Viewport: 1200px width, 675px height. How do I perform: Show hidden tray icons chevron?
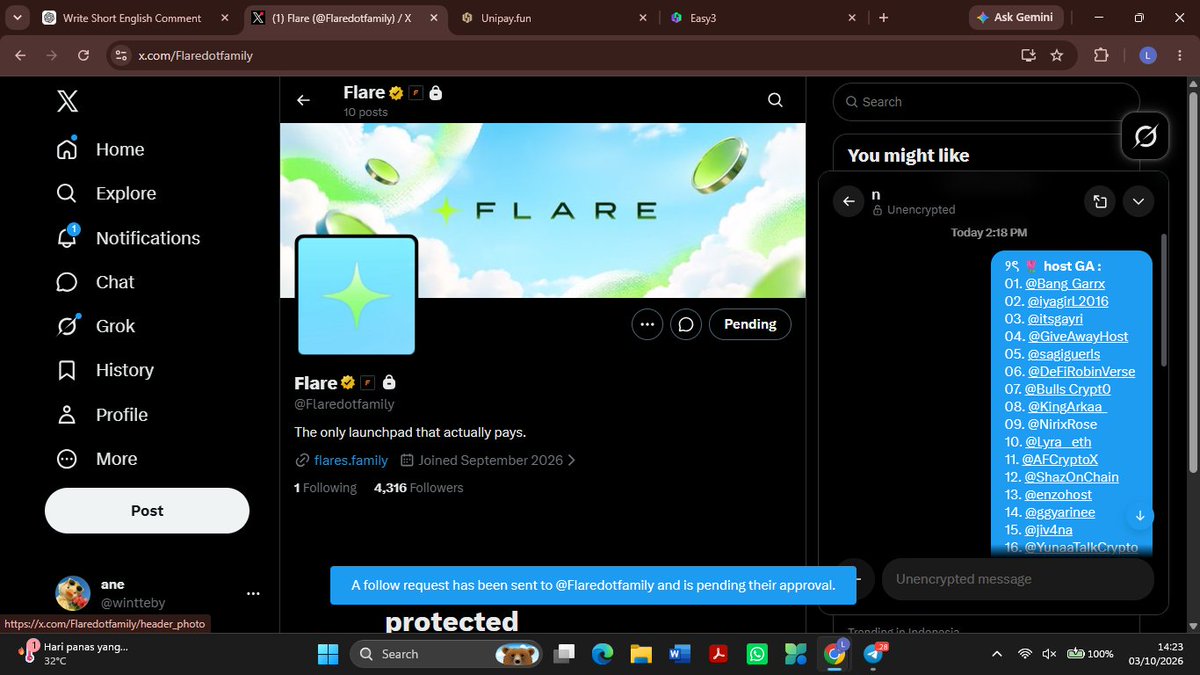995,654
